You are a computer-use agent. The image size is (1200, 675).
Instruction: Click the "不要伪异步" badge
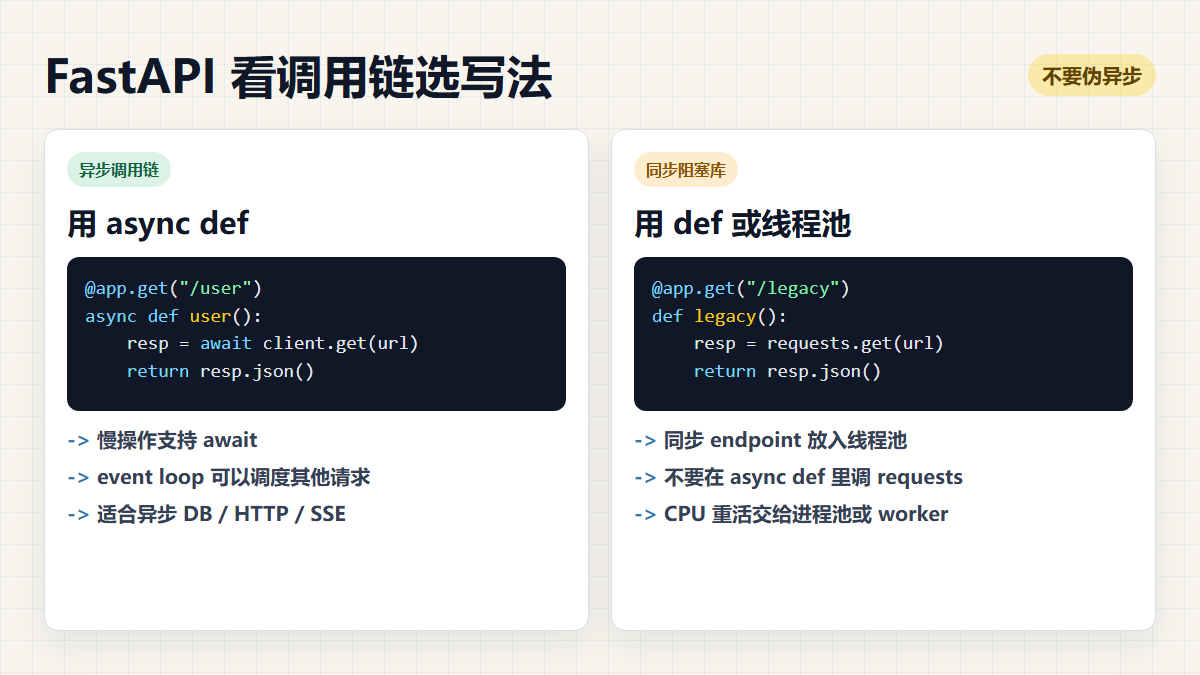1092,76
